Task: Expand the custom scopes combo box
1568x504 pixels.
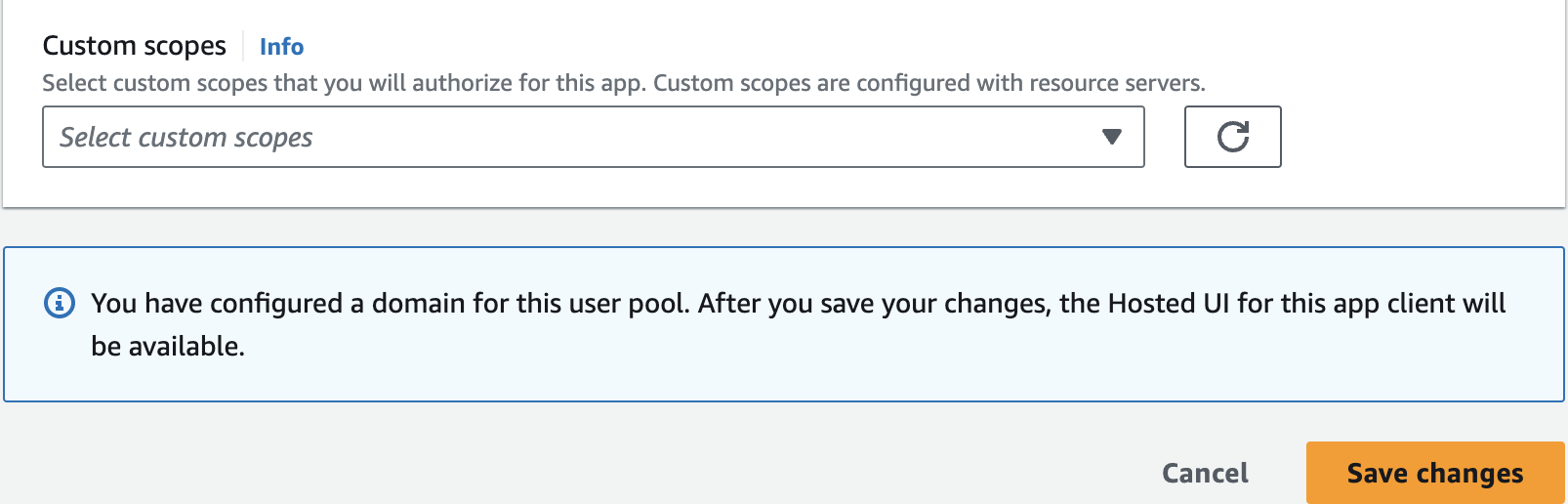Action: 594,137
